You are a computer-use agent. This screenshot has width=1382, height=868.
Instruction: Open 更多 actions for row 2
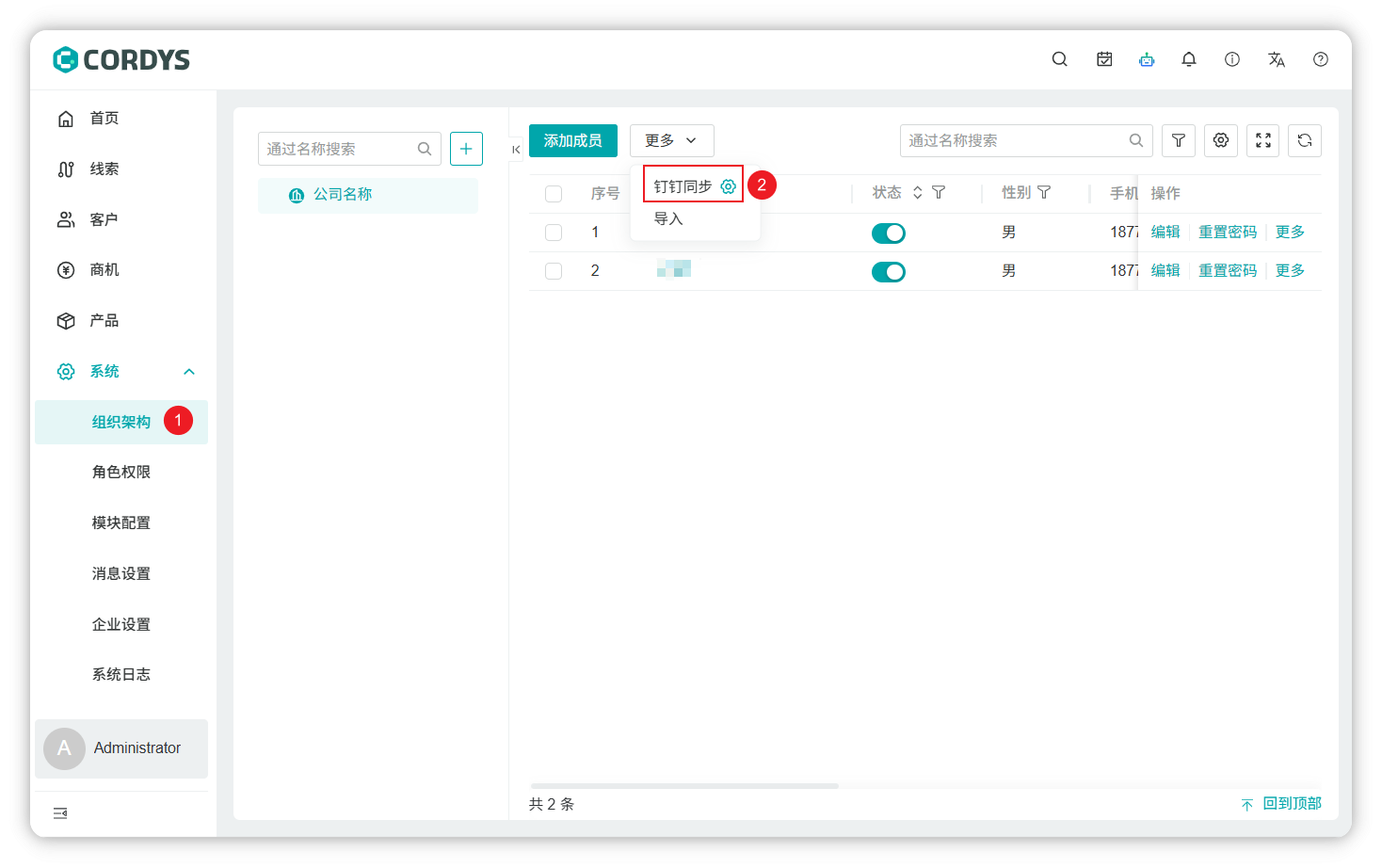(1290, 270)
